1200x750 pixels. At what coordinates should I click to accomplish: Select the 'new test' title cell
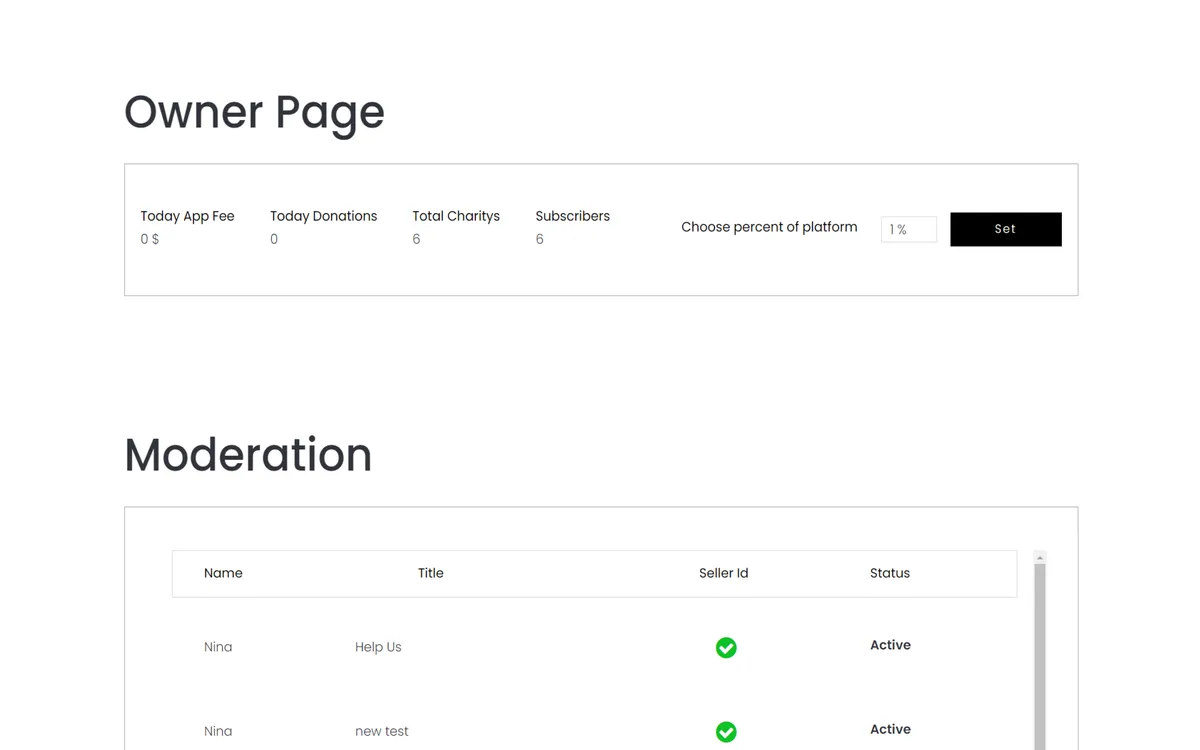(382, 731)
